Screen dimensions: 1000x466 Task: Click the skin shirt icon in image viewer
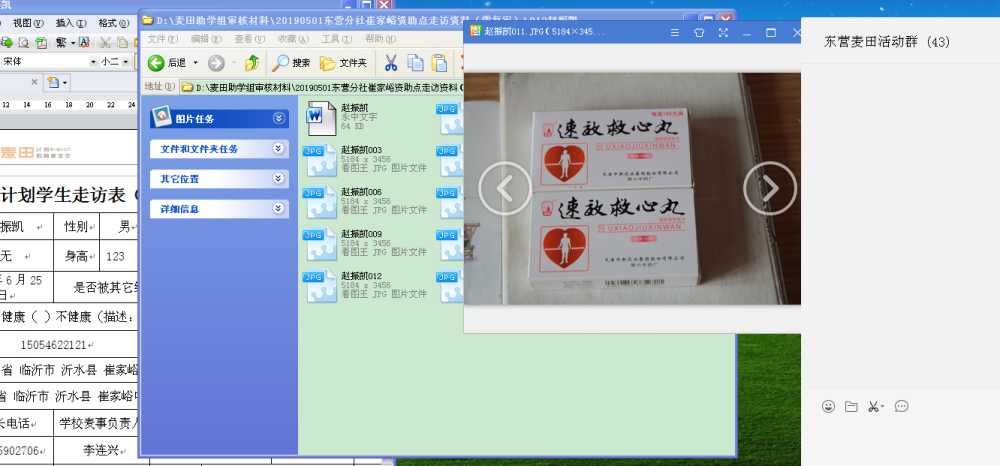click(x=699, y=33)
